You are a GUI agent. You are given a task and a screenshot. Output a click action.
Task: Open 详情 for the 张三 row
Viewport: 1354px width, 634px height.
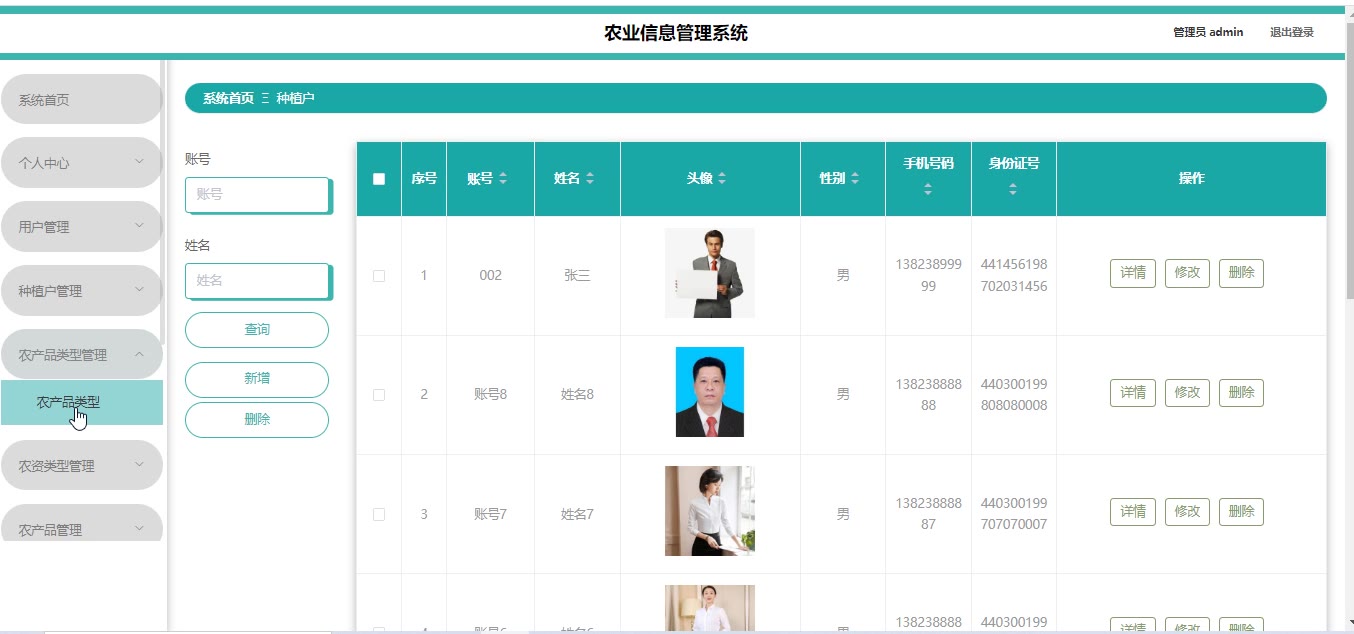pos(1133,273)
